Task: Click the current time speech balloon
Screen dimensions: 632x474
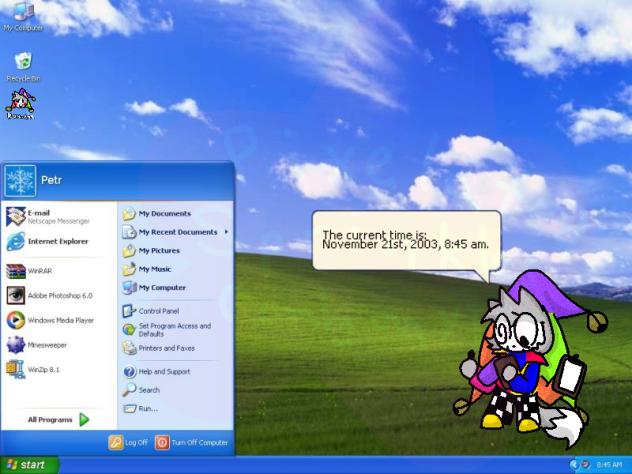Action: (407, 241)
